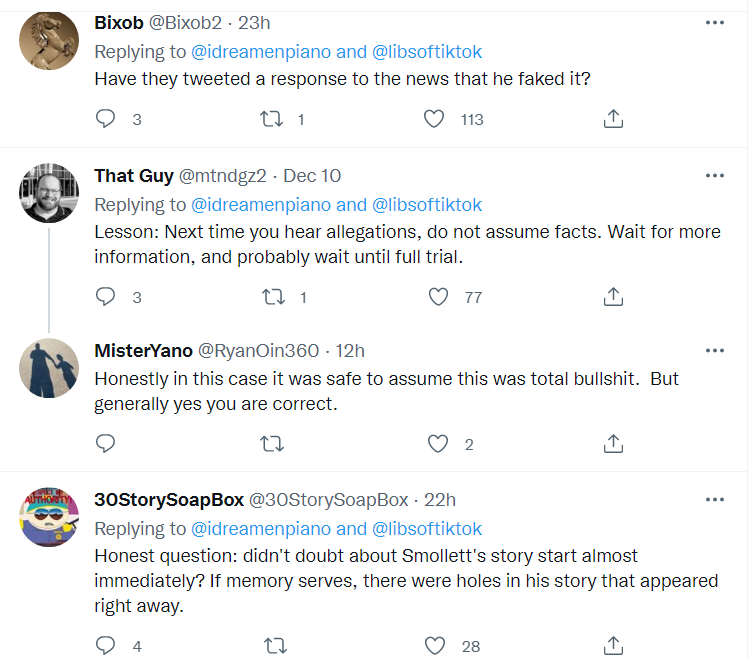This screenshot has height=660, width=749.
Task: Share Bixob's tweet
Action: [x=614, y=119]
